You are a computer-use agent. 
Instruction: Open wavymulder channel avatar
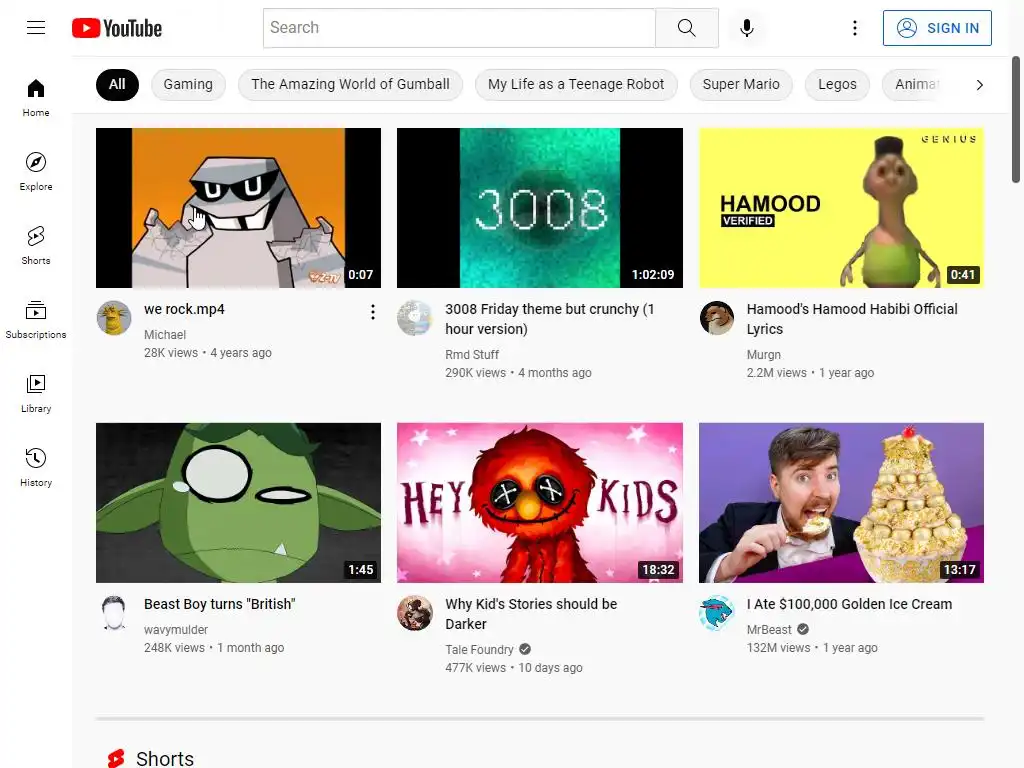tap(114, 613)
